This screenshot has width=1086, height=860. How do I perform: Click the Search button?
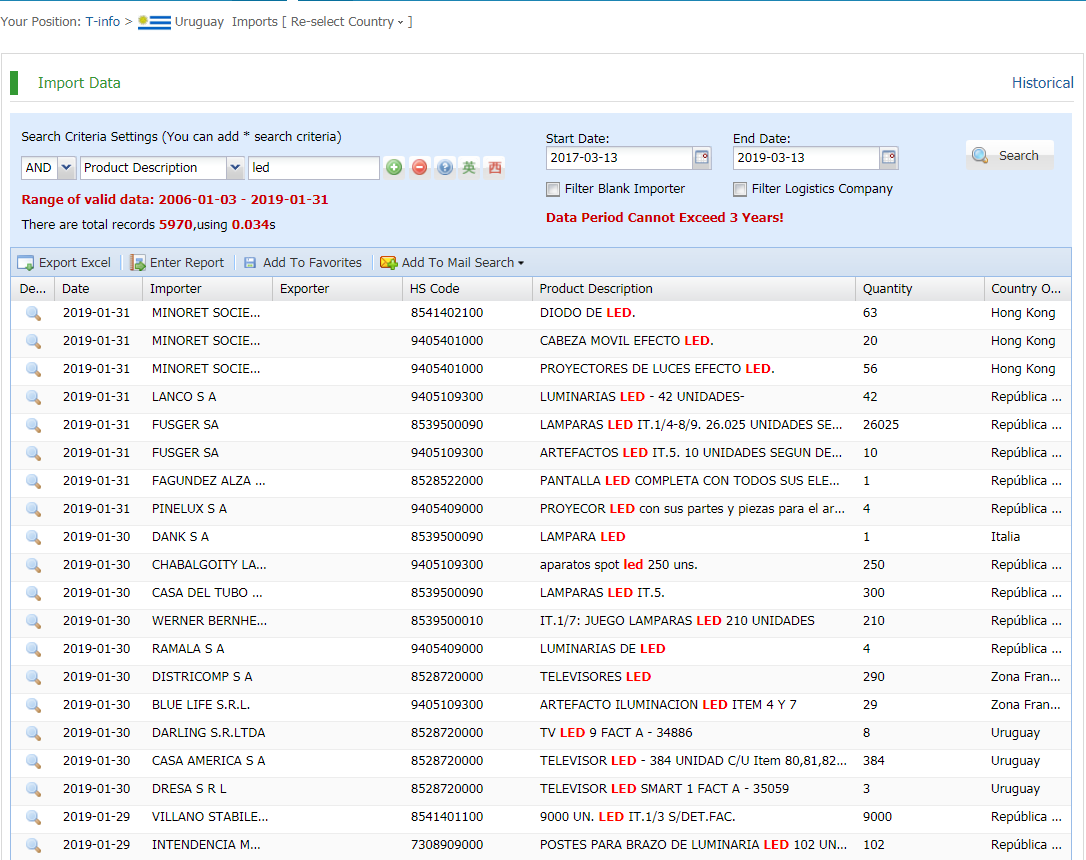tap(1009, 156)
